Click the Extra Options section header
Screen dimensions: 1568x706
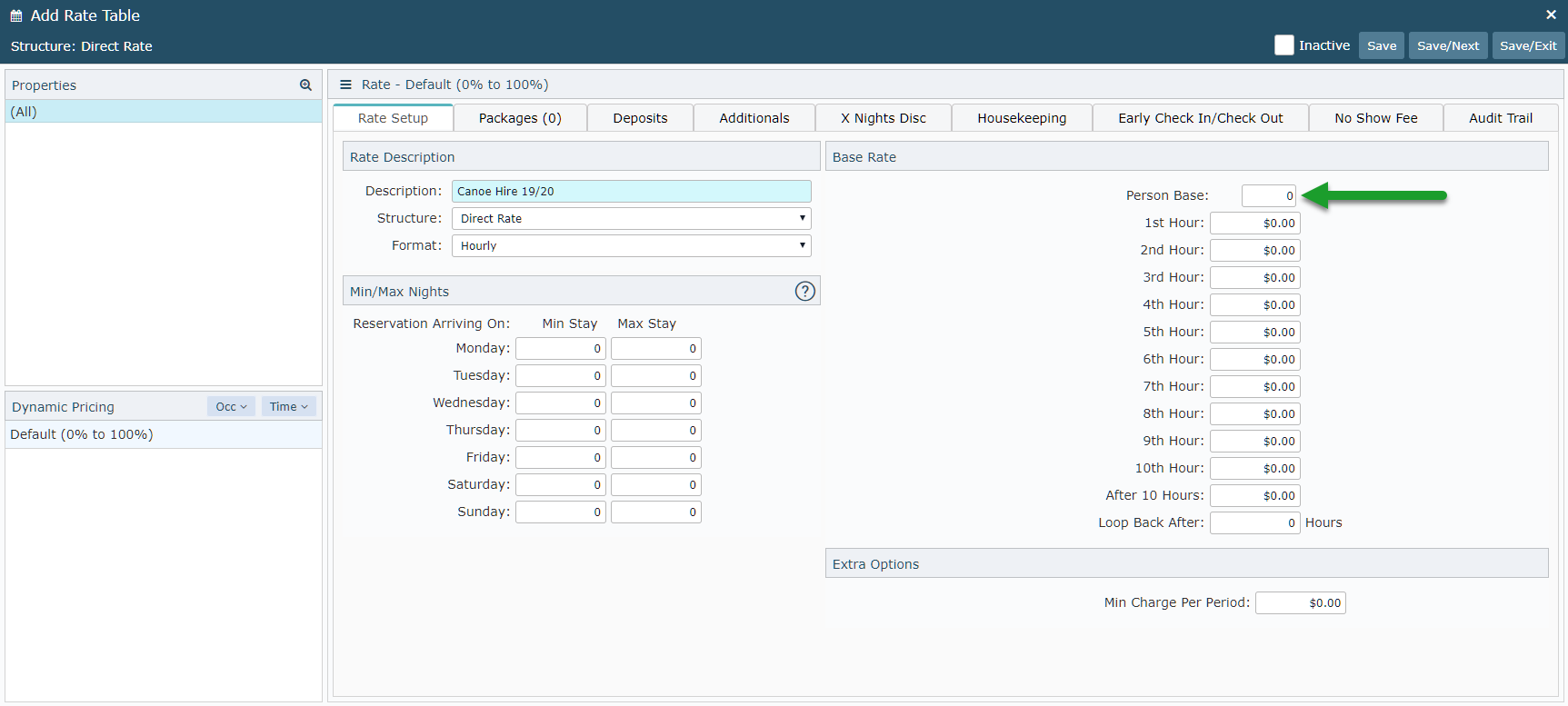point(1187,563)
